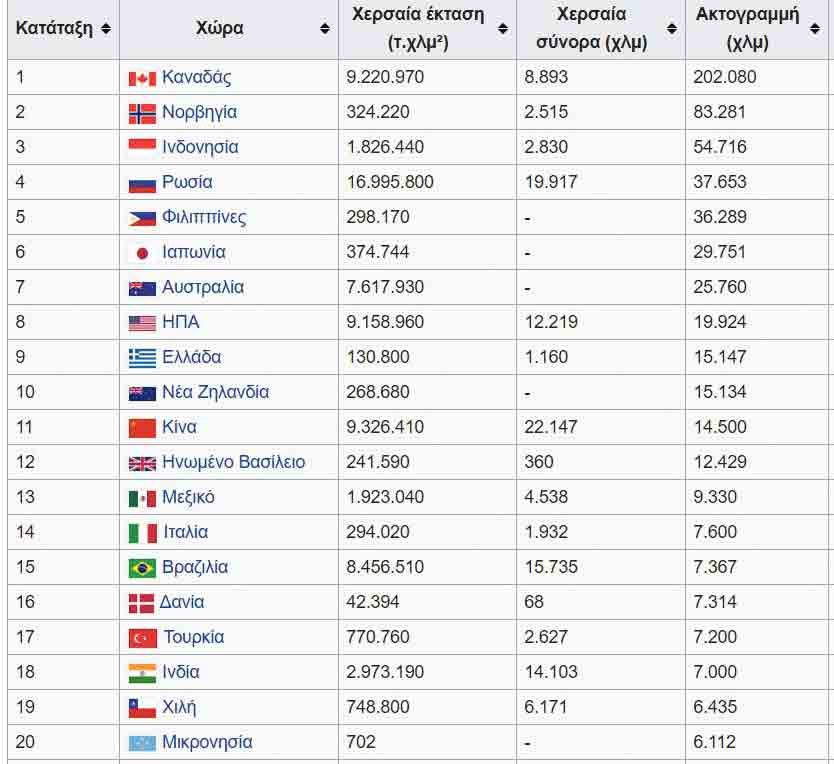Click the Brazil flag icon
834x764 pixels.
142,568
